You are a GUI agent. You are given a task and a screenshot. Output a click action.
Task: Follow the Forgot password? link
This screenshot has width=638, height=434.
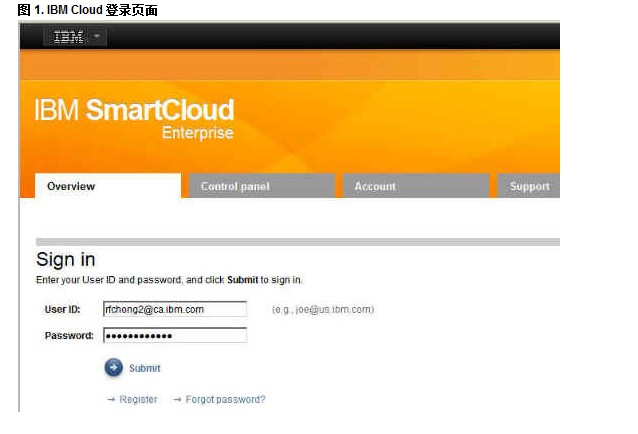225,400
